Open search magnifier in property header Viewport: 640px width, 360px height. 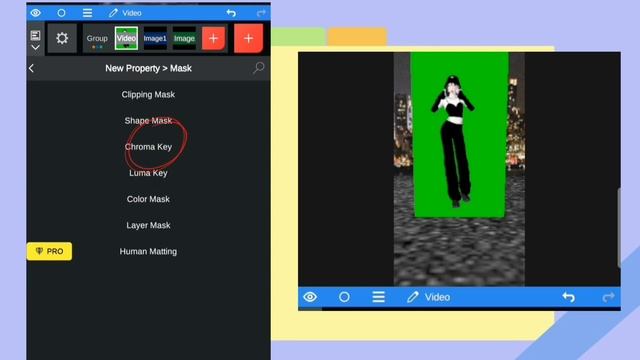click(258, 68)
